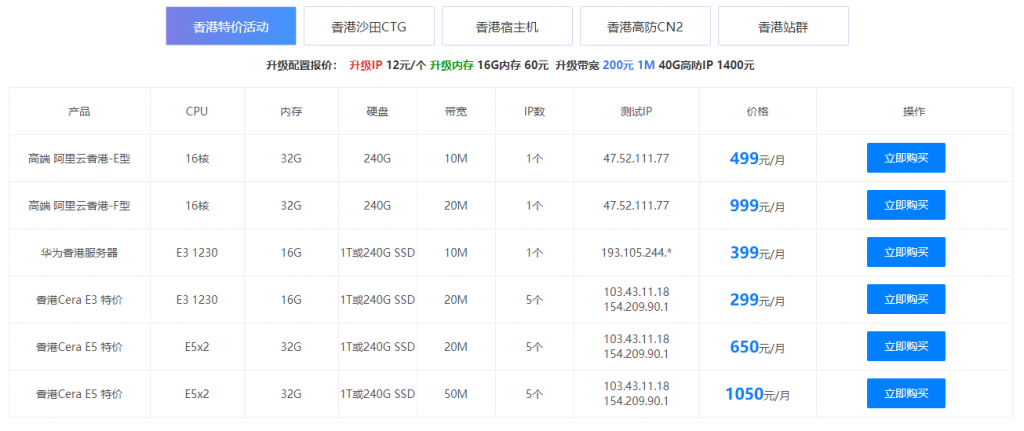The image size is (1024, 431).
Task: Click 立即购买 for the 999元/月 plan
Action: 906,205
